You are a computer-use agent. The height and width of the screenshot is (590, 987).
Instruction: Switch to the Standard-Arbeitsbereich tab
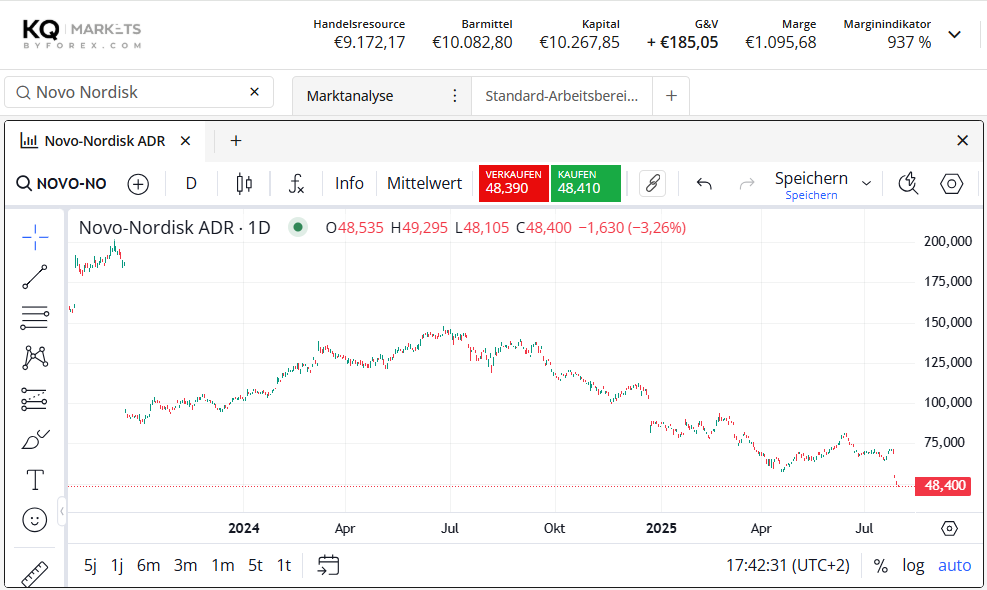pos(561,96)
